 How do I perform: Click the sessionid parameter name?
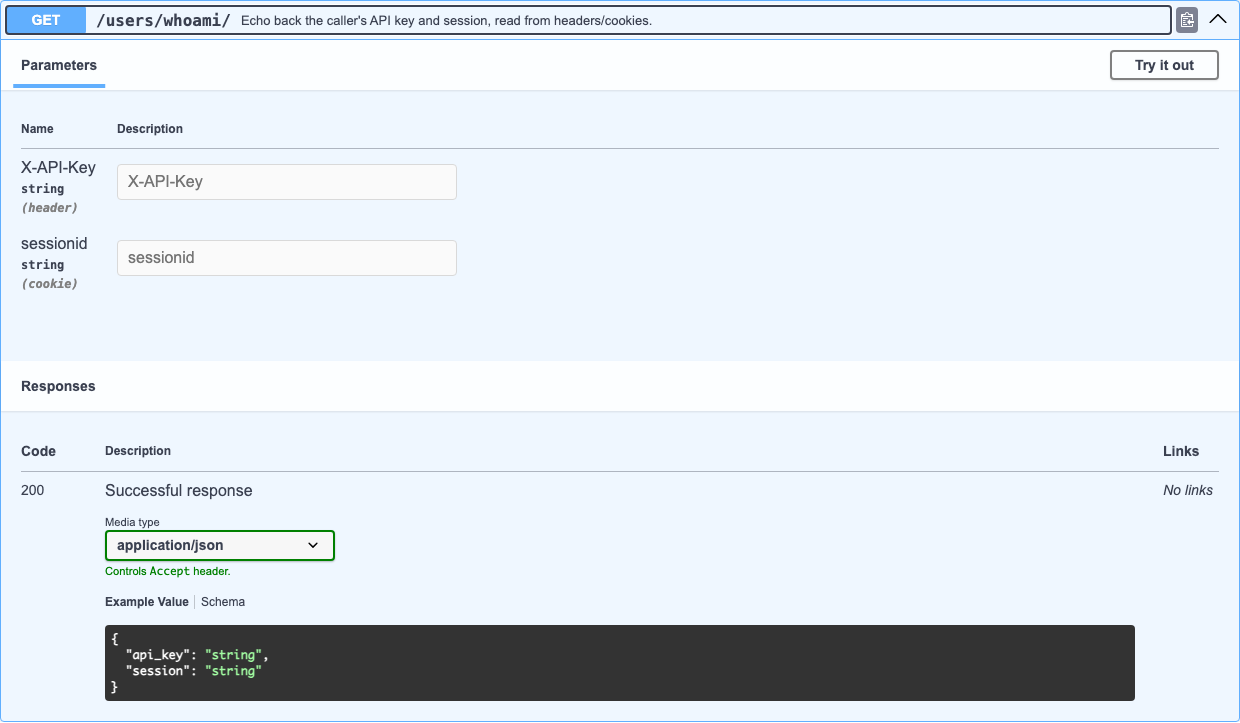[x=54, y=243]
